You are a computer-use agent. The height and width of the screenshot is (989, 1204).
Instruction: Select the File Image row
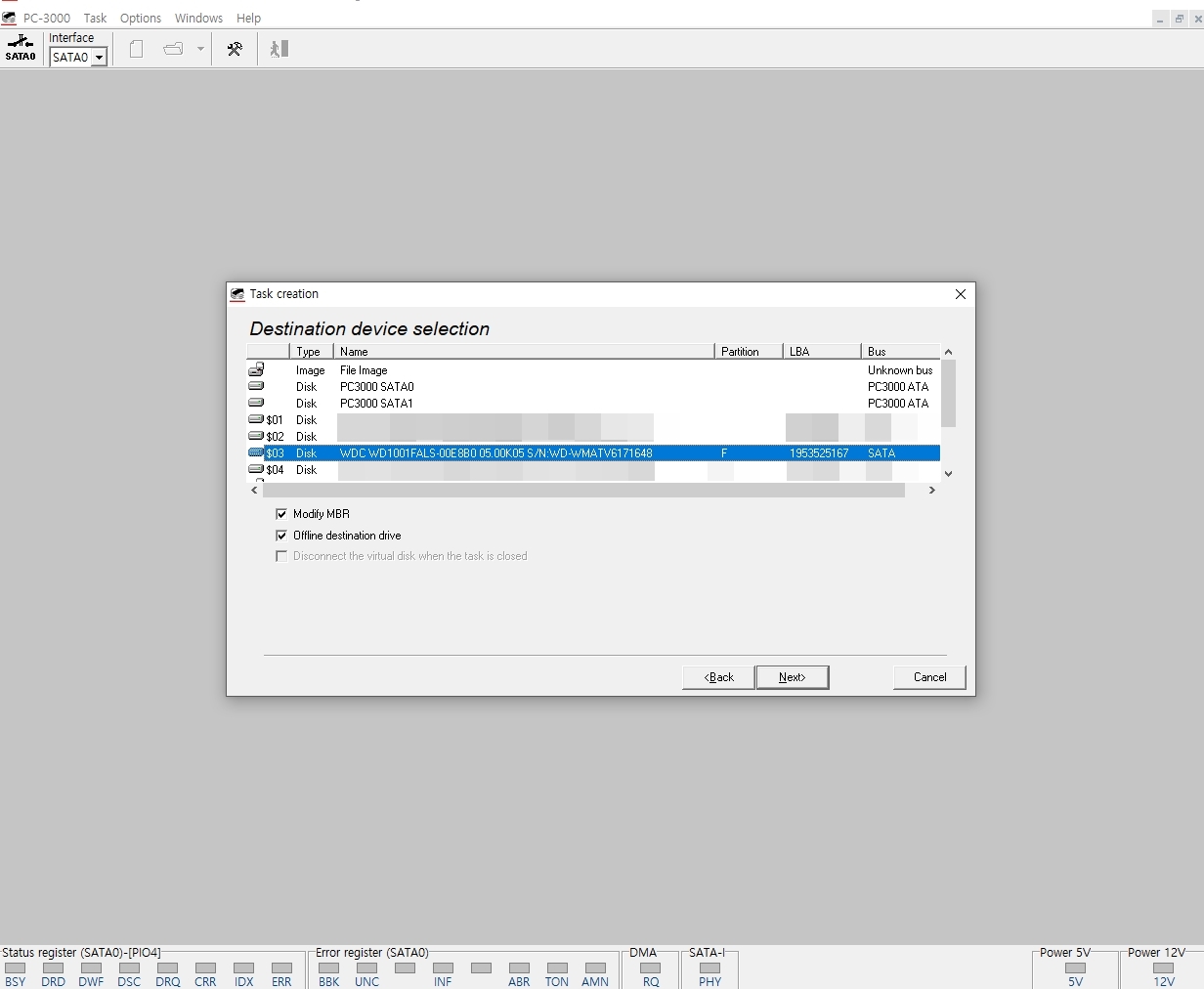(x=593, y=370)
